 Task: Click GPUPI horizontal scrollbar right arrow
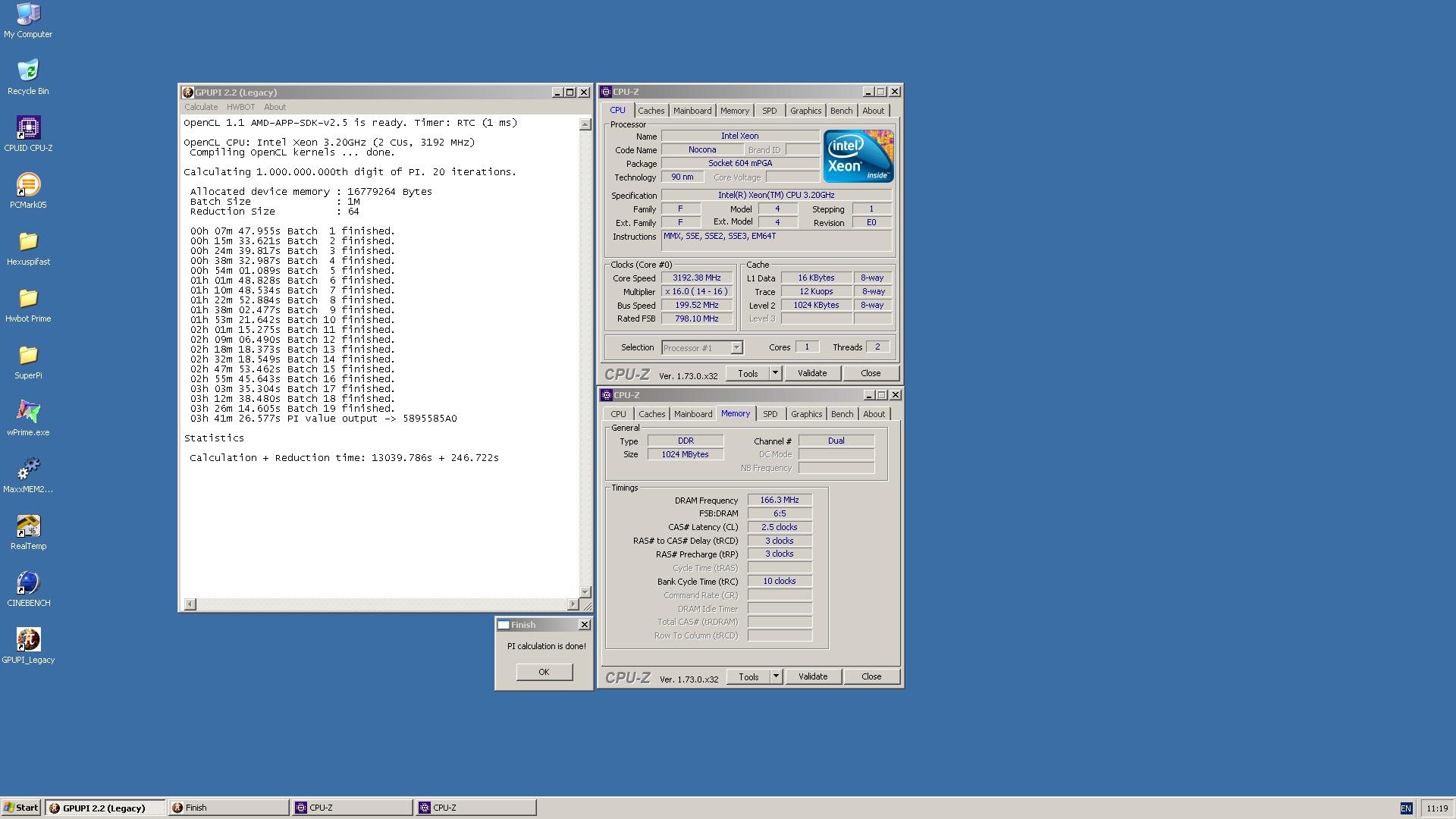(573, 604)
